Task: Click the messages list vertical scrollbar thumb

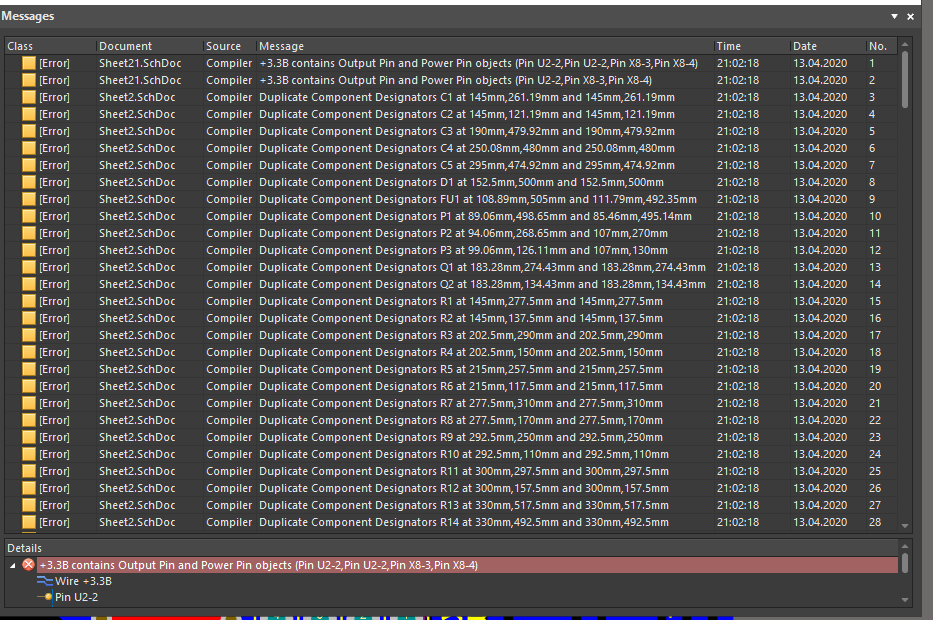Action: coord(905,79)
